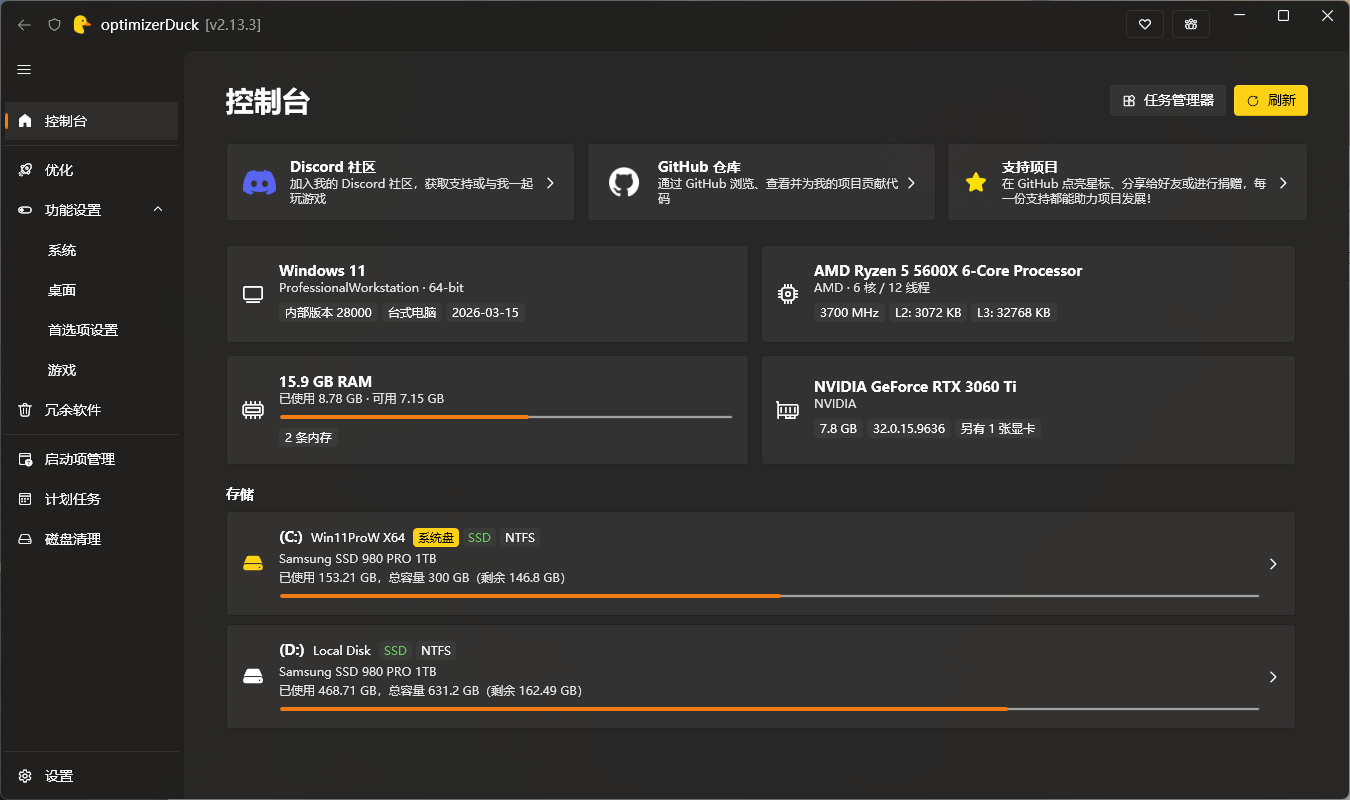Image resolution: width=1350 pixels, height=800 pixels.
Task: Click the heart icon button
Action: 1144,24
